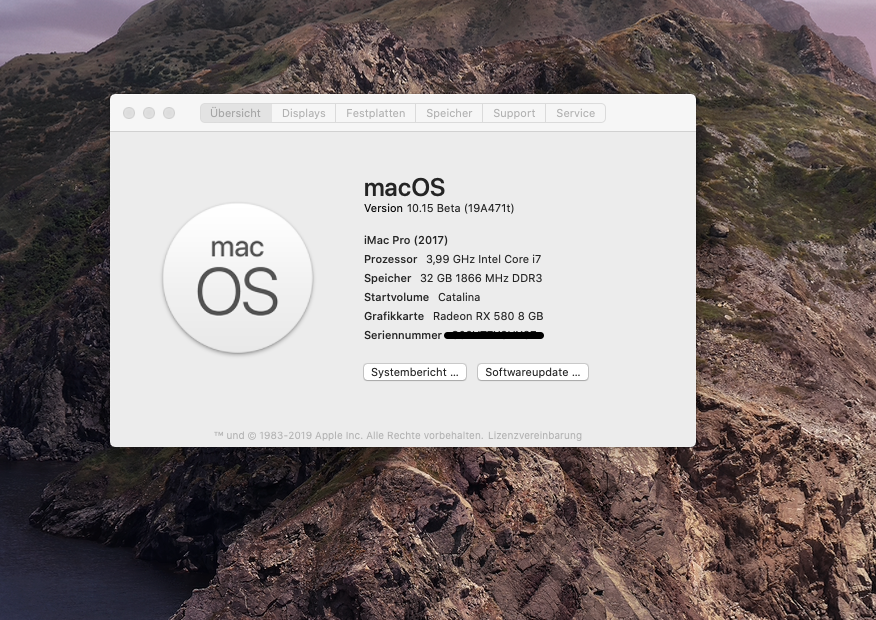
Task: Open the Support tab
Action: pos(514,113)
